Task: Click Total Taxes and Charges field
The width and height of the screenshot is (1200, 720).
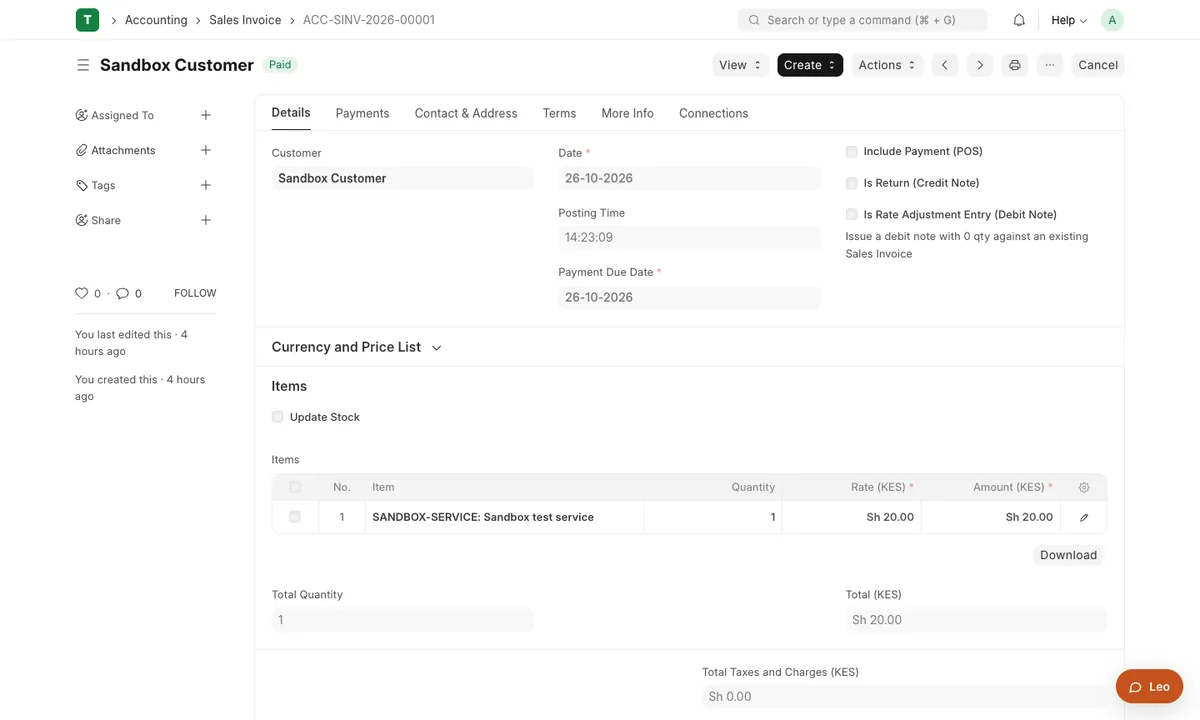Action: coord(904,696)
